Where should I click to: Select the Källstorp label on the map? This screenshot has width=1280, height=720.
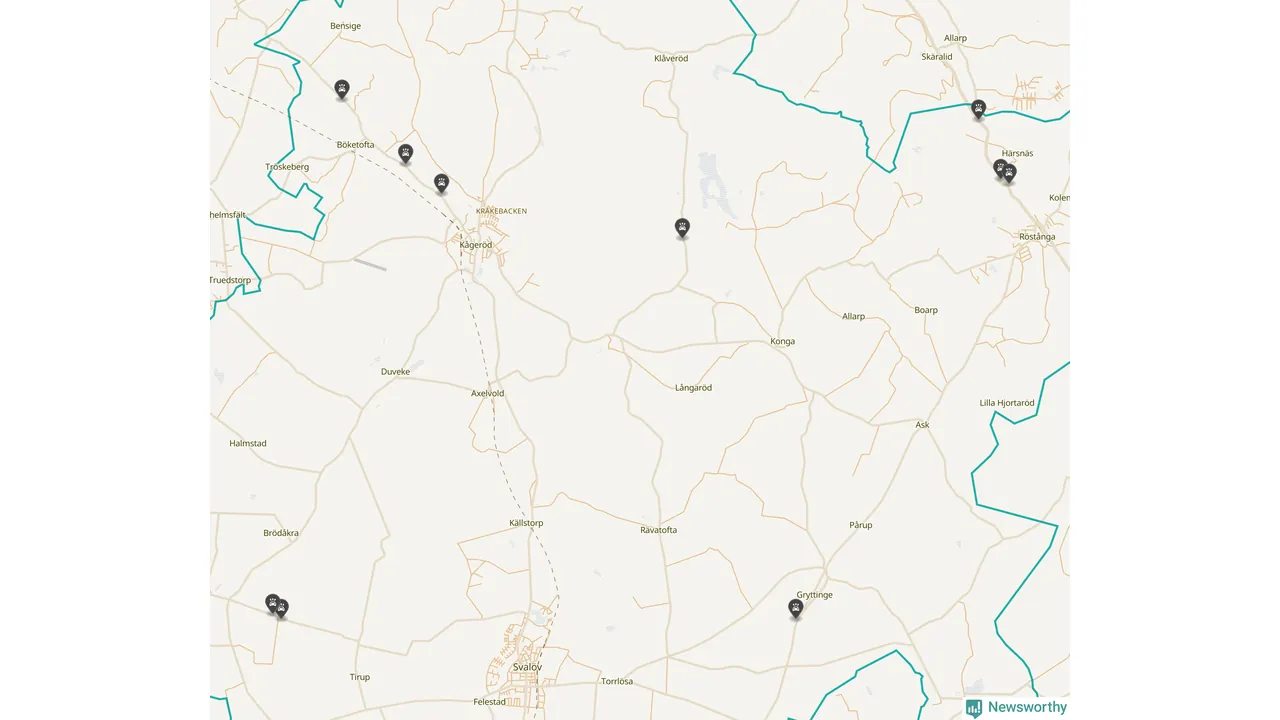(x=526, y=524)
